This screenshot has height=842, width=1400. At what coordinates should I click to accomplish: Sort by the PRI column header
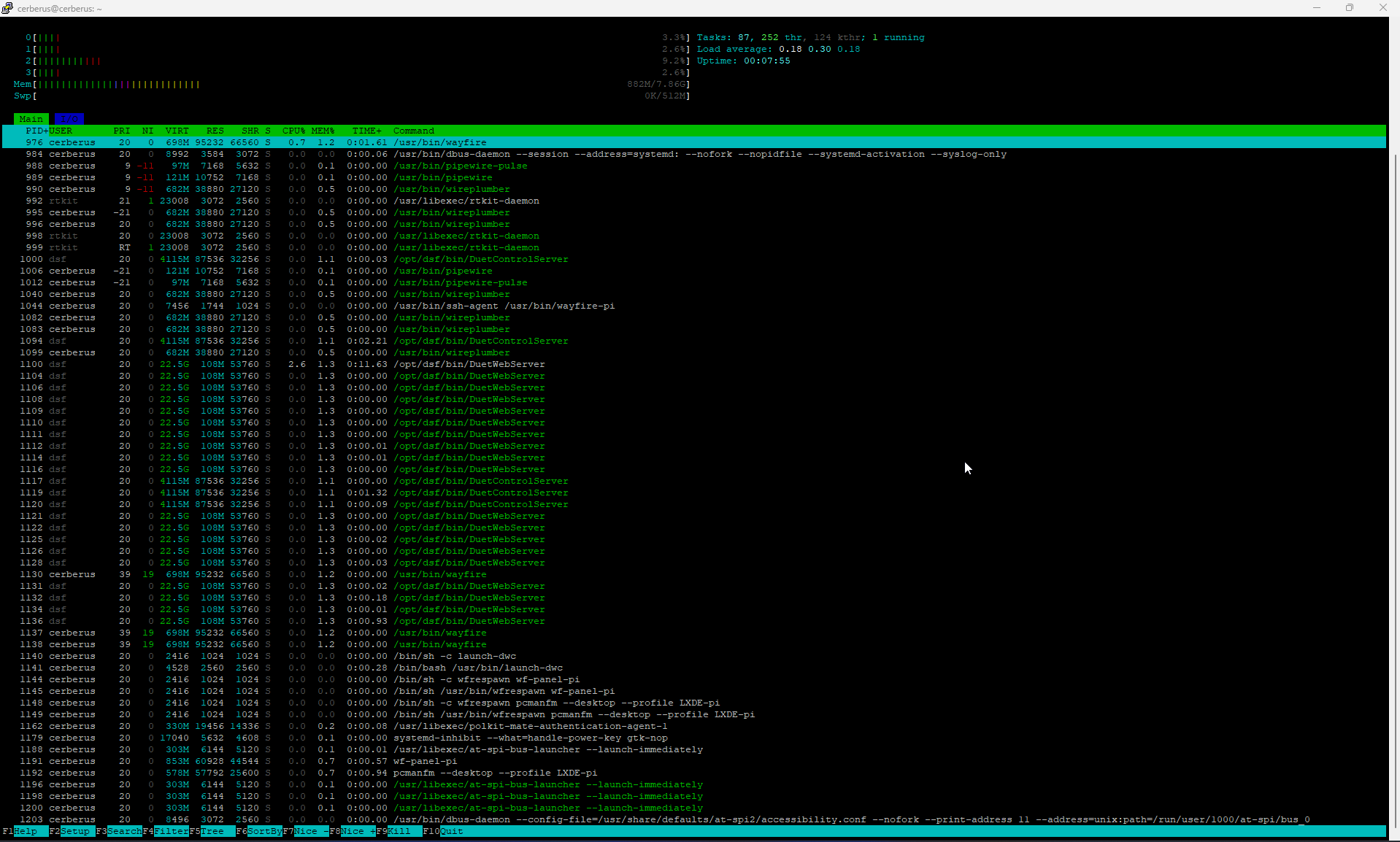(x=122, y=131)
